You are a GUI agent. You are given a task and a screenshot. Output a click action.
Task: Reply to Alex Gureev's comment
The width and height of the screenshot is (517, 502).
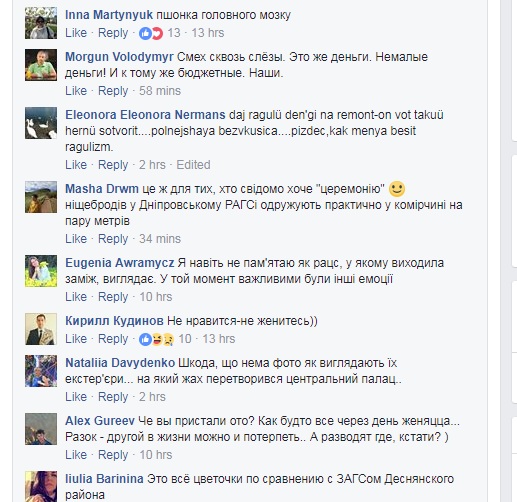[113, 455]
